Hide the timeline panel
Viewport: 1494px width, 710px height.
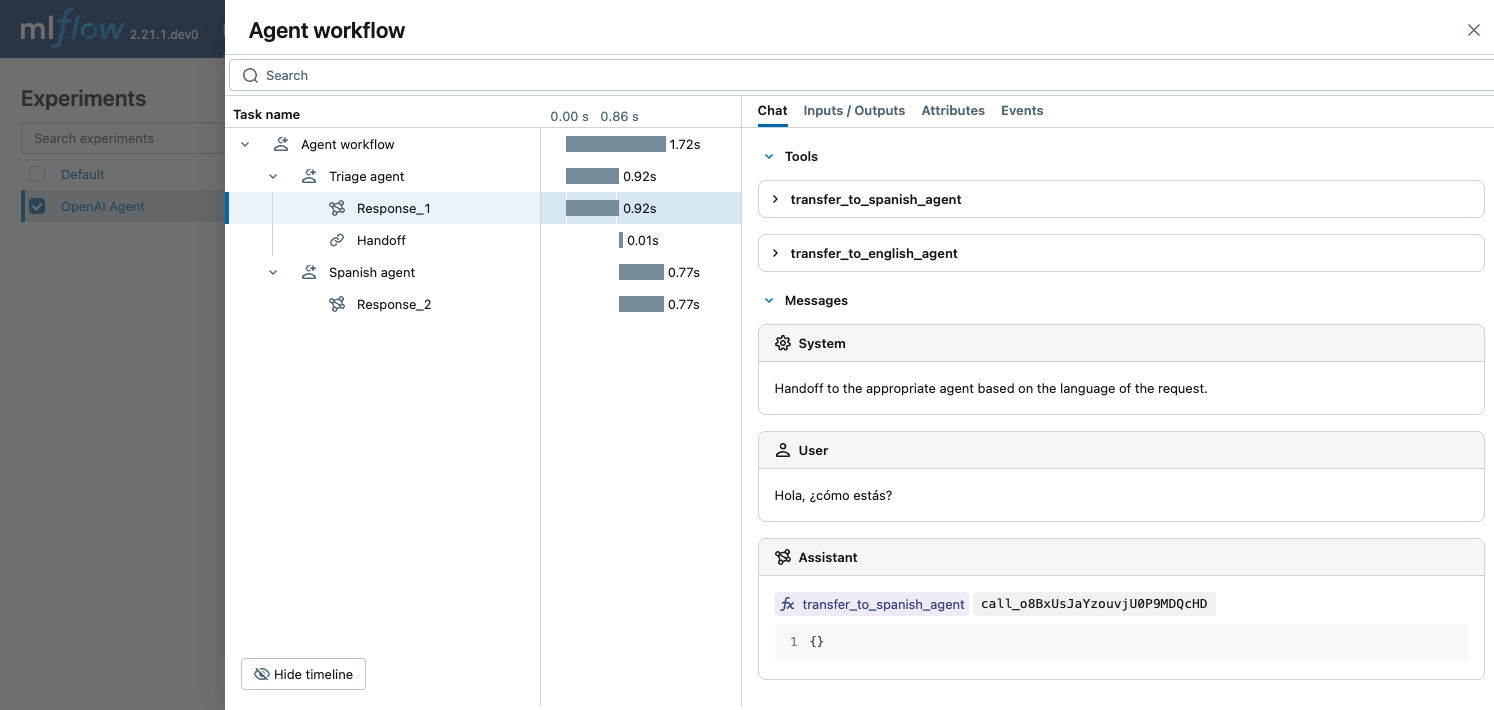(x=302, y=674)
